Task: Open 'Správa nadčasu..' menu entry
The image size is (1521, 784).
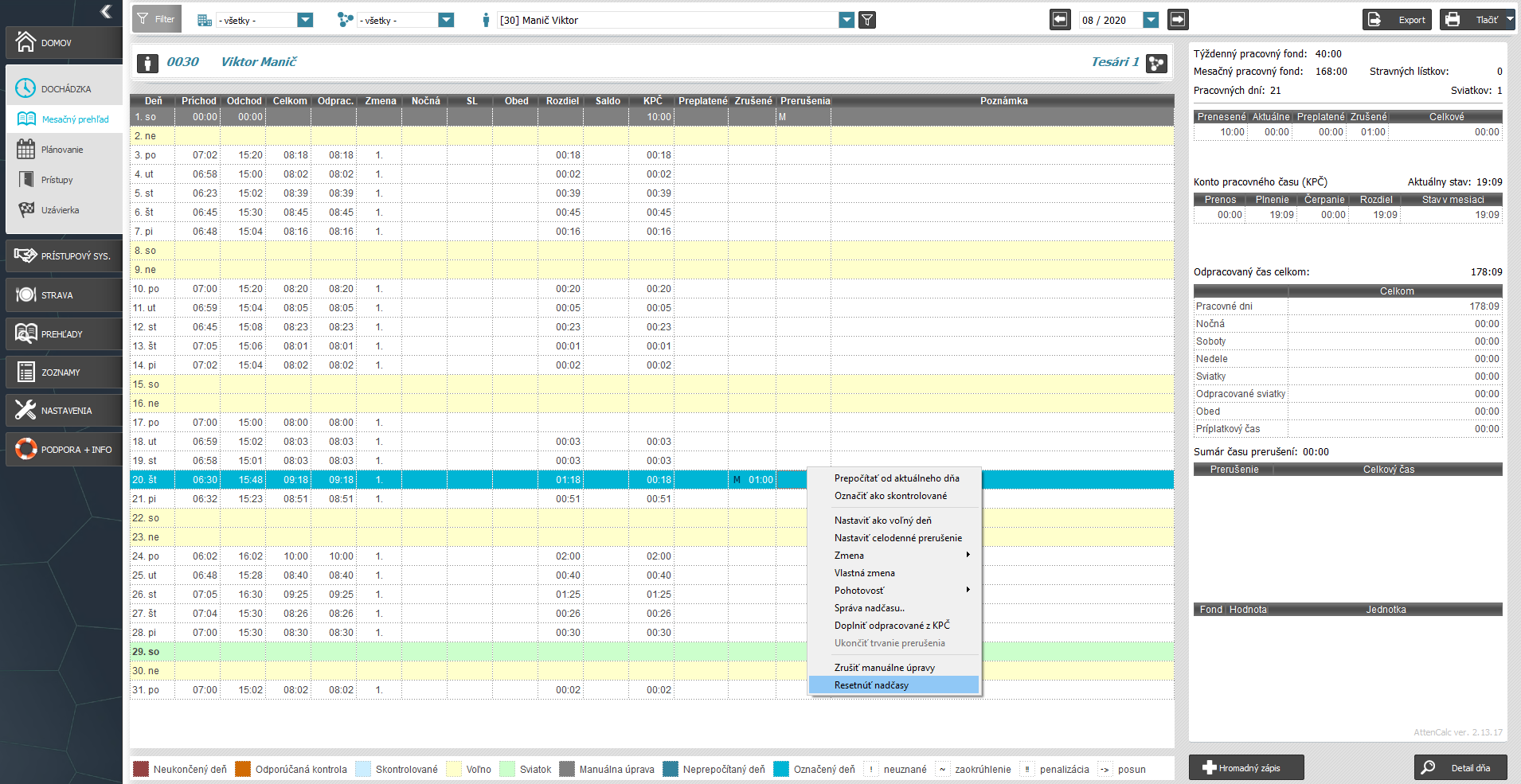Action: pyautogui.click(x=869, y=608)
